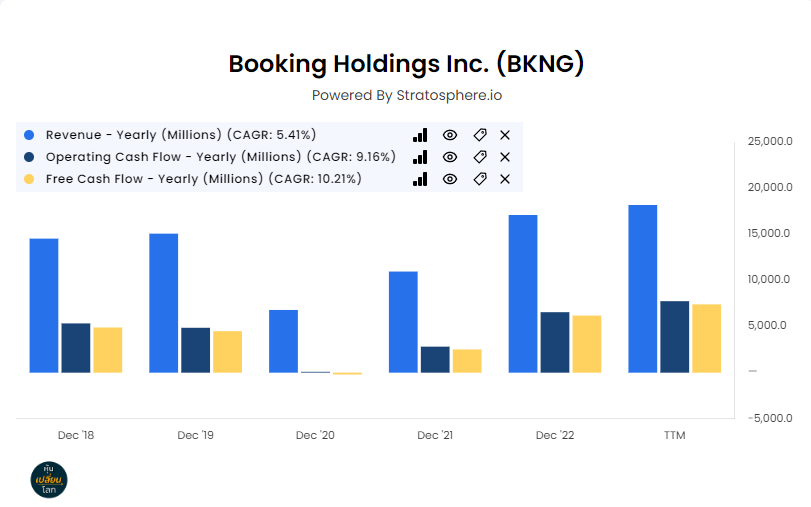Click the Dec '18 Operating Cash Flow bar
The width and height of the screenshot is (811, 507).
76,348
